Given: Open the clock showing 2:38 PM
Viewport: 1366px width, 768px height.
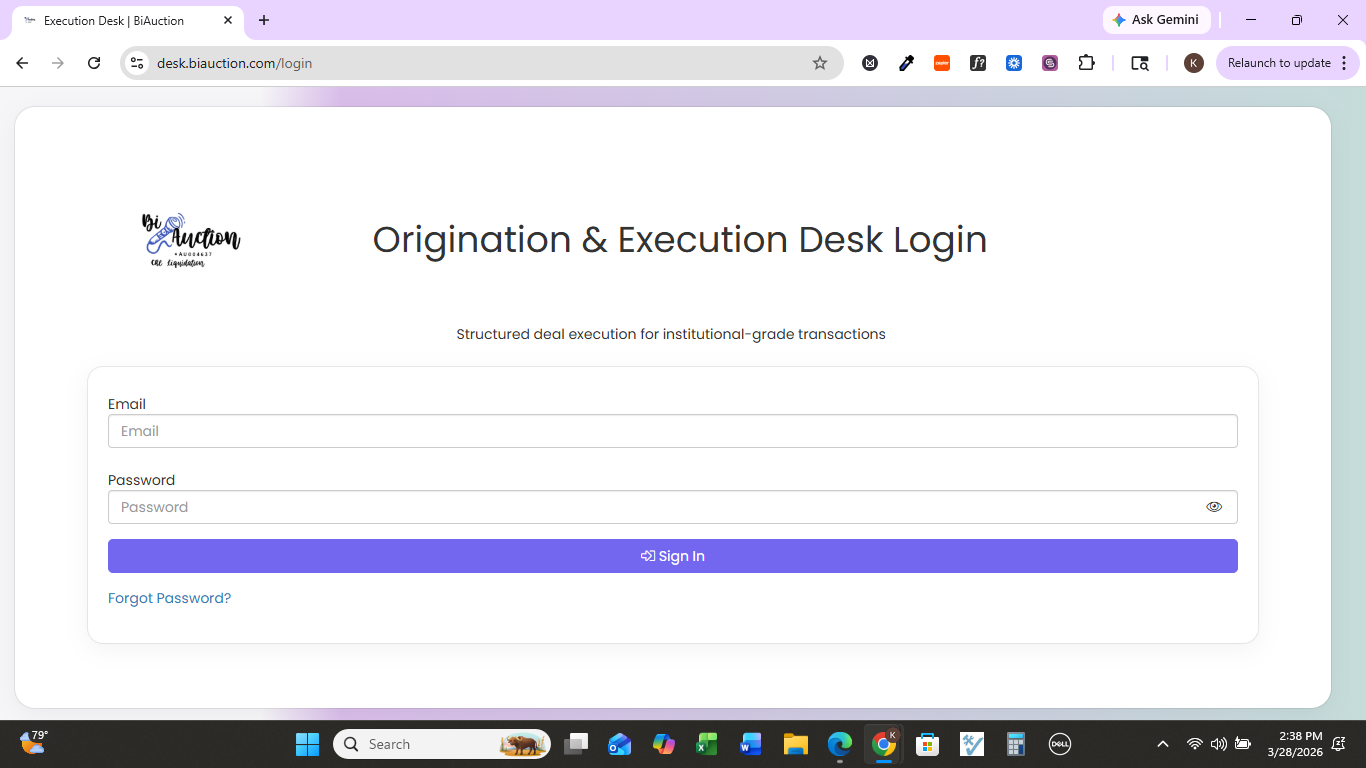Looking at the screenshot, I should point(1295,744).
